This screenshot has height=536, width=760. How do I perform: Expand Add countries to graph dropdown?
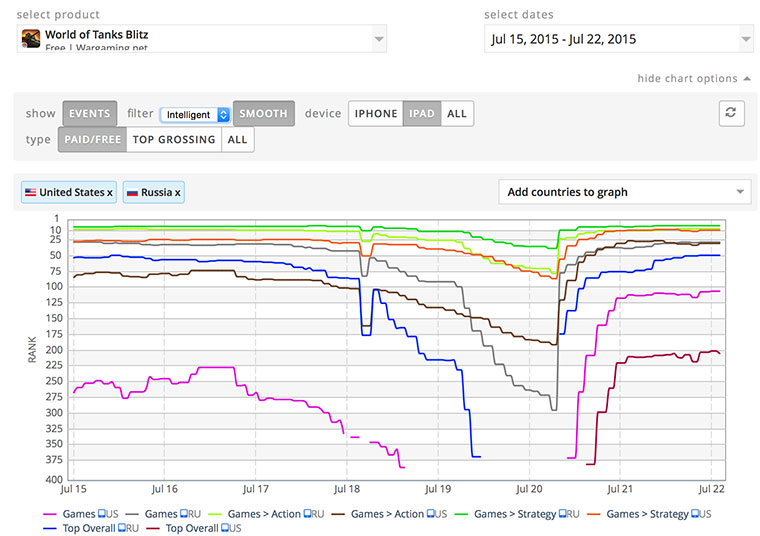[624, 192]
